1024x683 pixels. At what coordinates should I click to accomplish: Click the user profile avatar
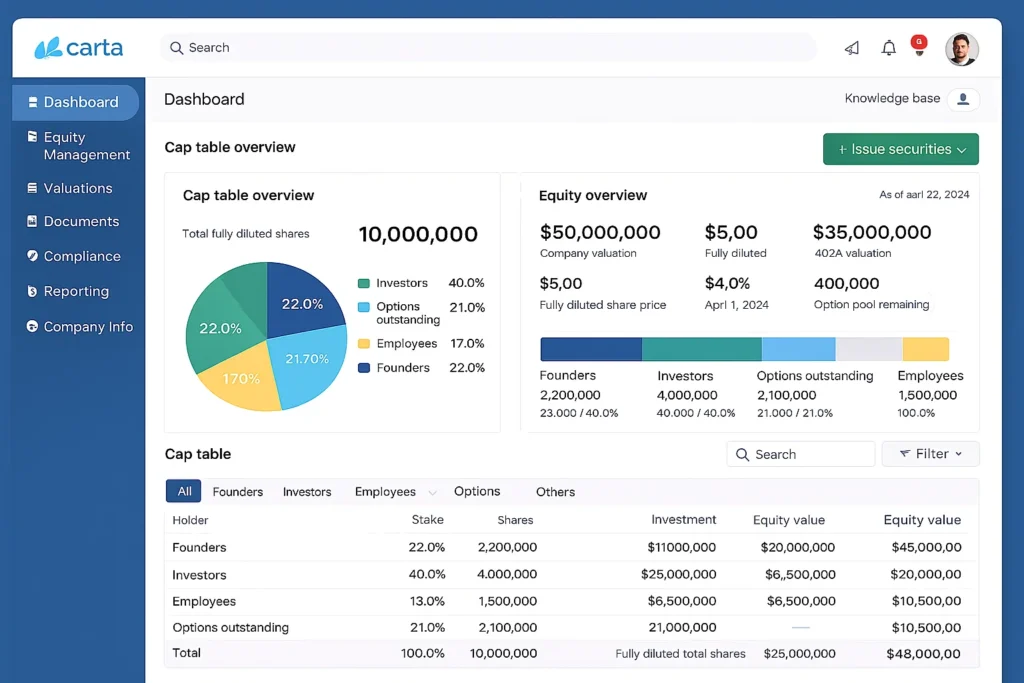tap(961, 48)
